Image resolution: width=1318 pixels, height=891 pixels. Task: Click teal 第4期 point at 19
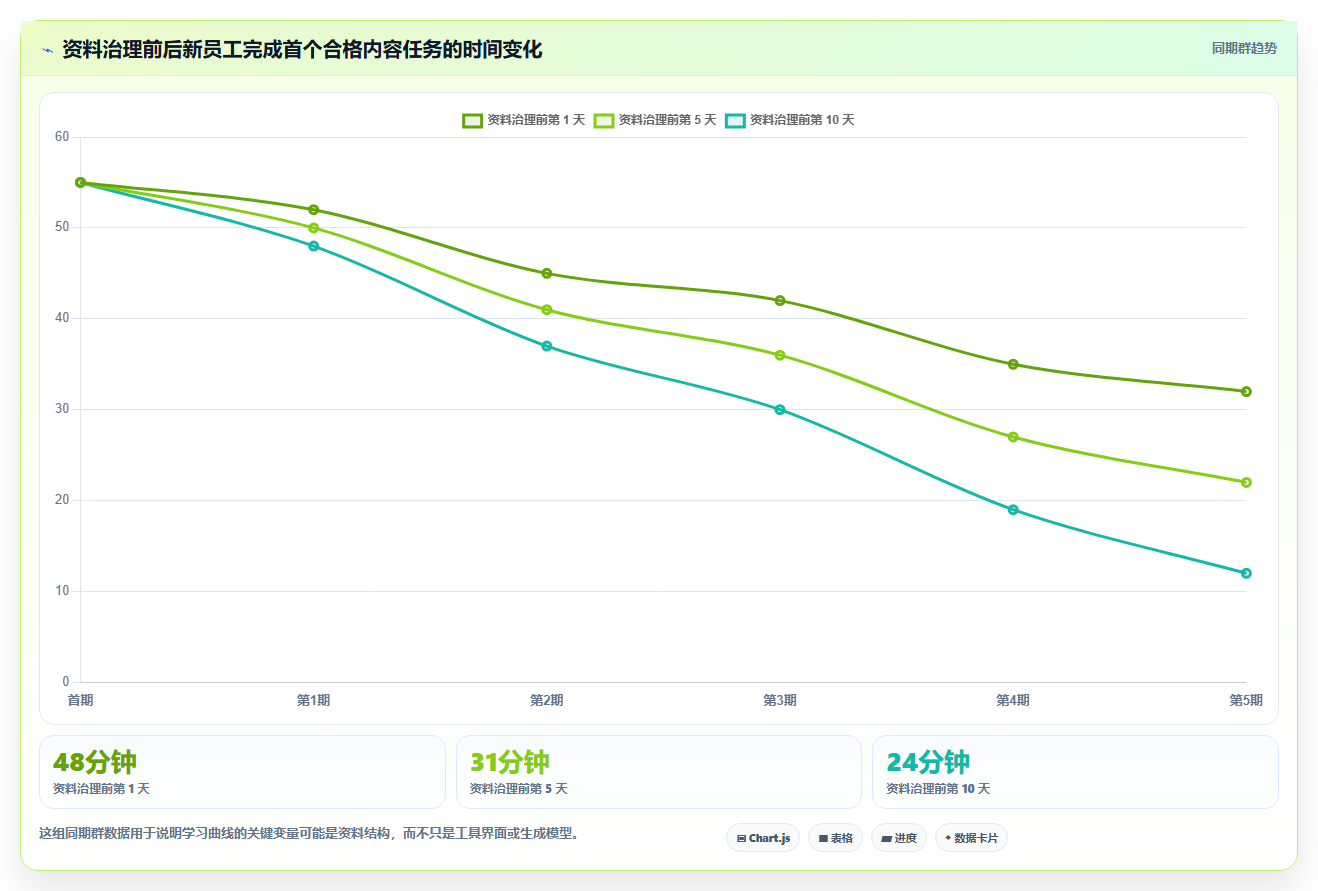[x=1013, y=510]
